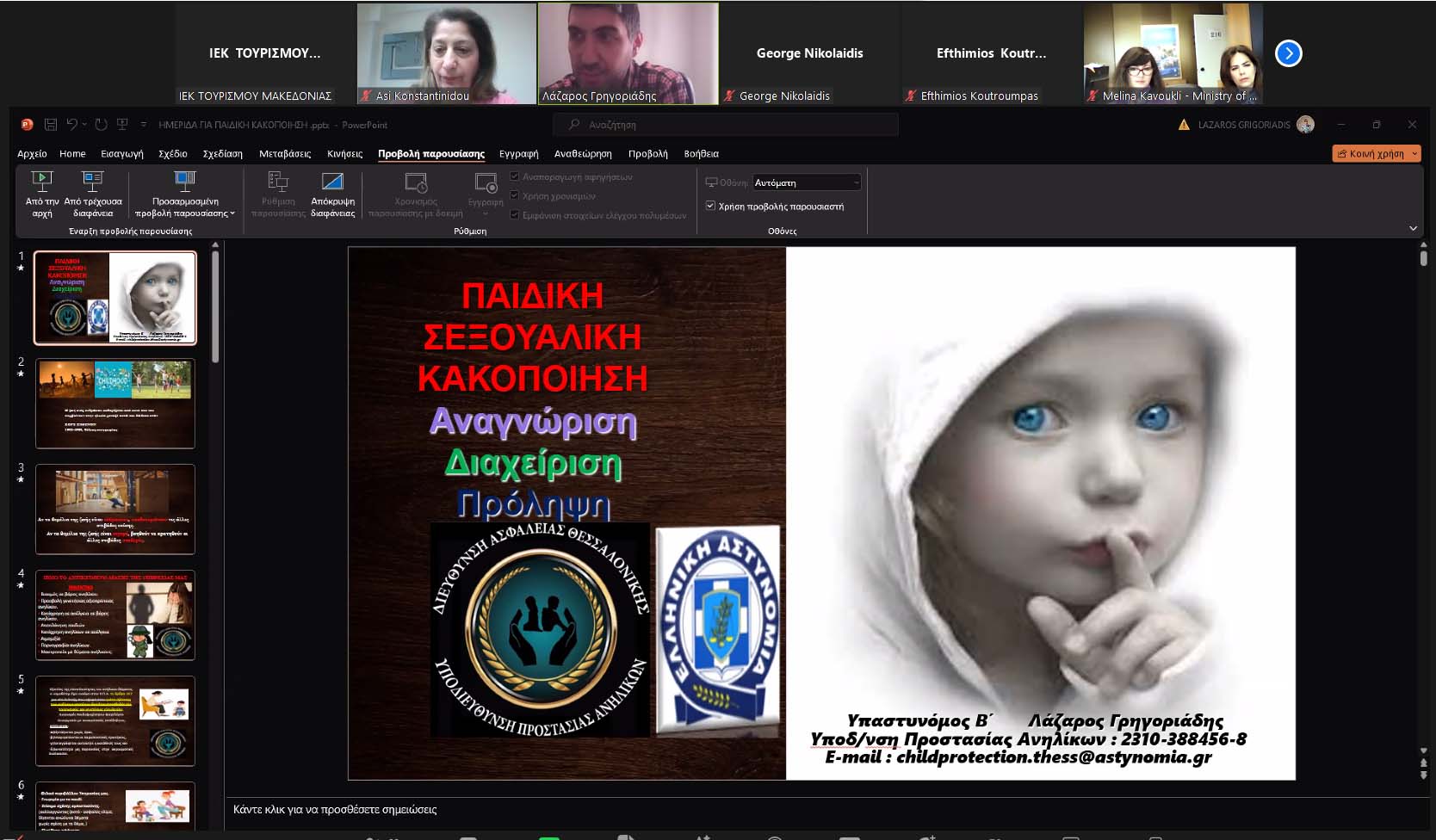Click Χρονισμός παρουσίασης με δοκιμή

tap(416, 195)
